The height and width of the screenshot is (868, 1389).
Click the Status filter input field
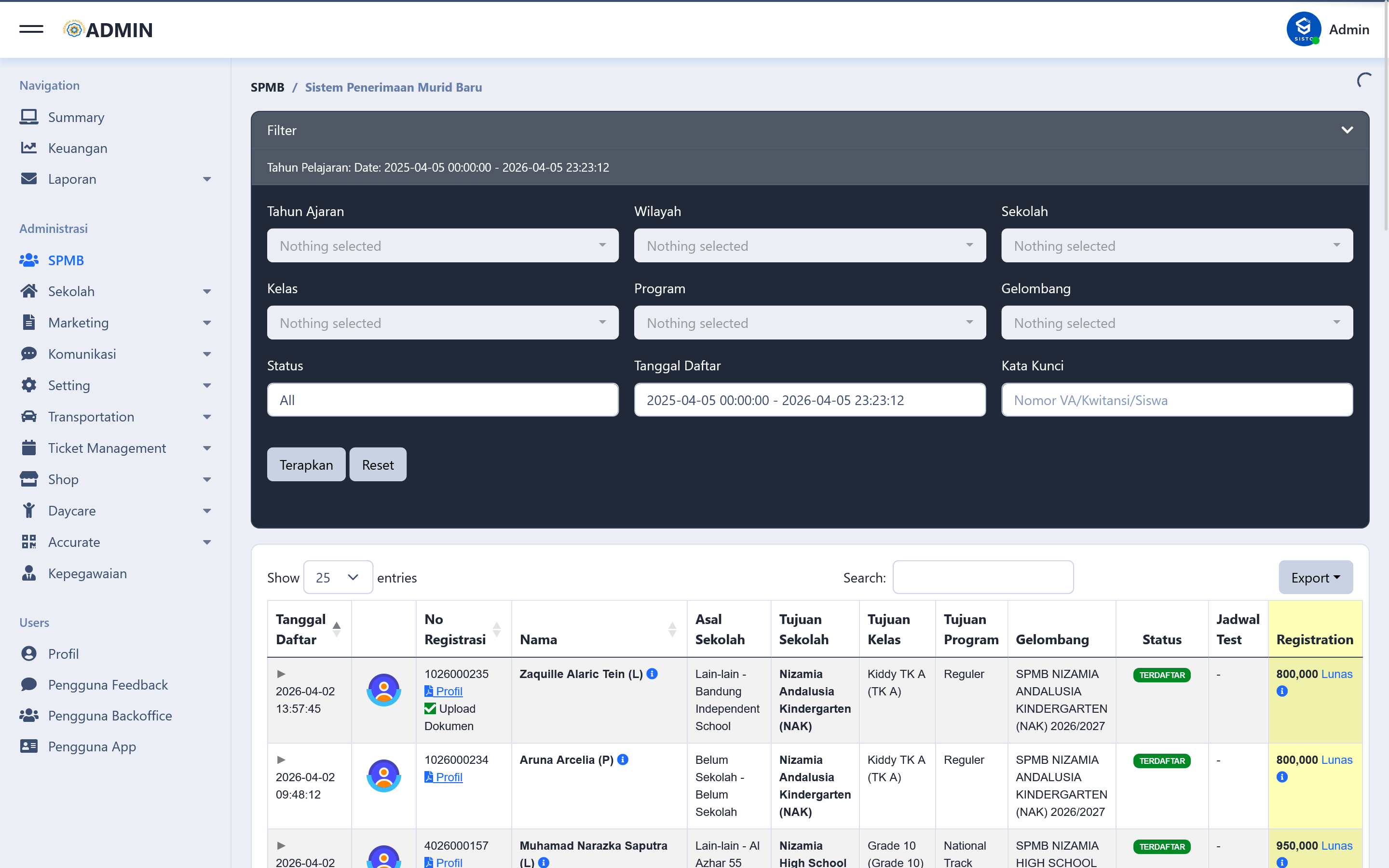443,400
